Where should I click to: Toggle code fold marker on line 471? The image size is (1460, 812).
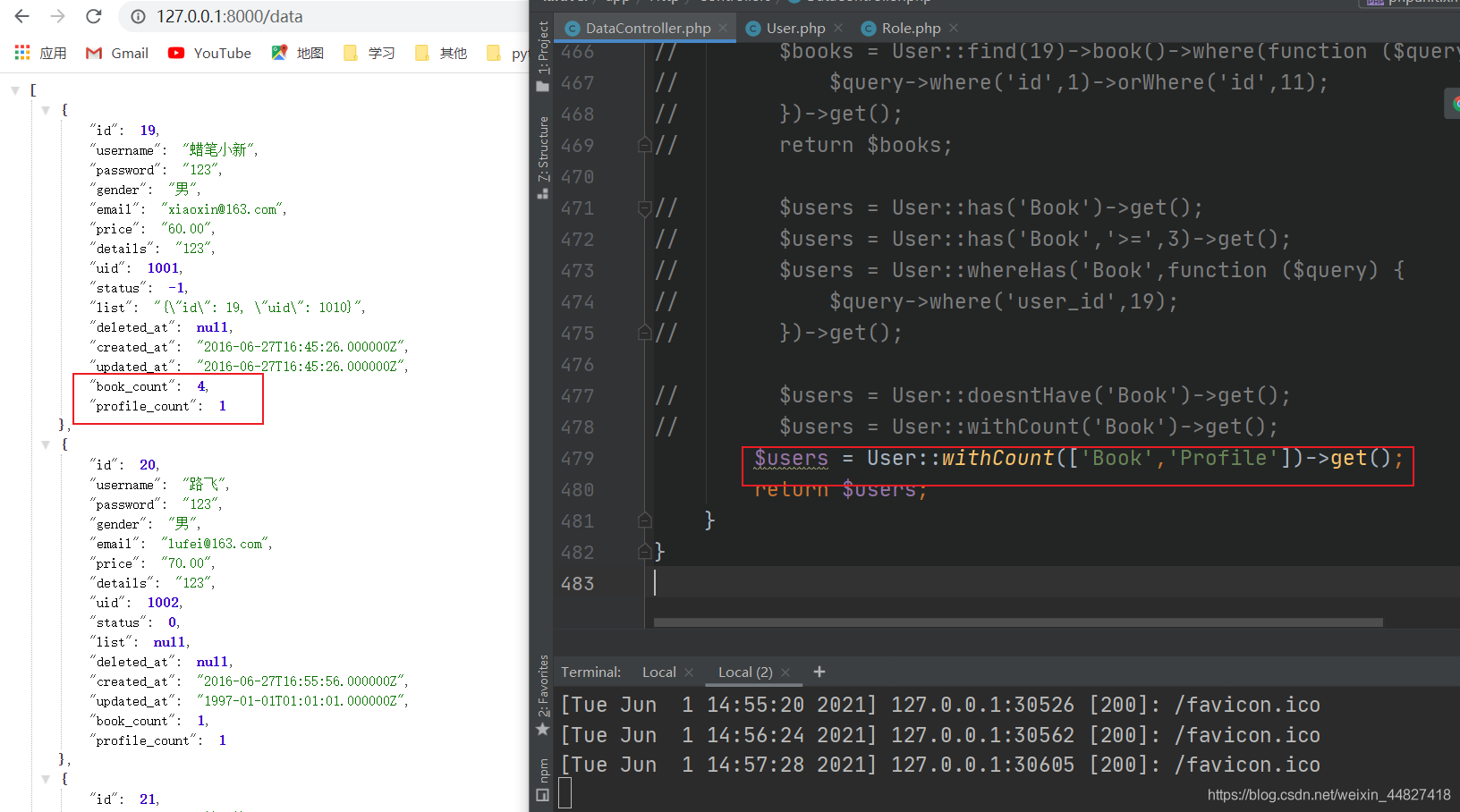click(x=644, y=207)
